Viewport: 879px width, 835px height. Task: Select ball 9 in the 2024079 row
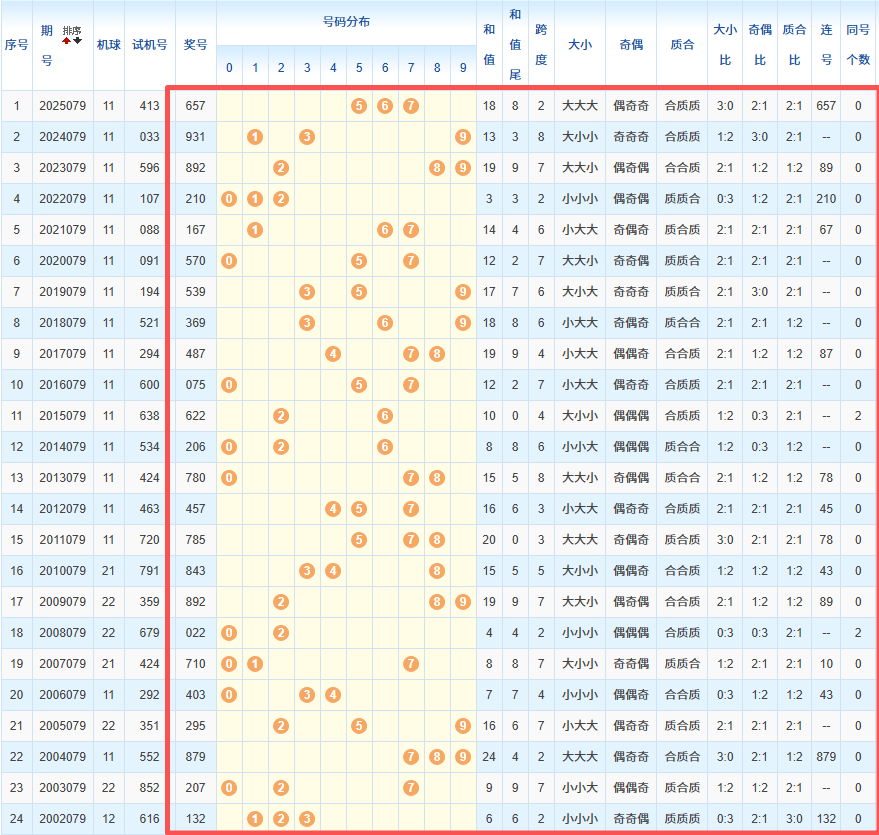pos(462,137)
